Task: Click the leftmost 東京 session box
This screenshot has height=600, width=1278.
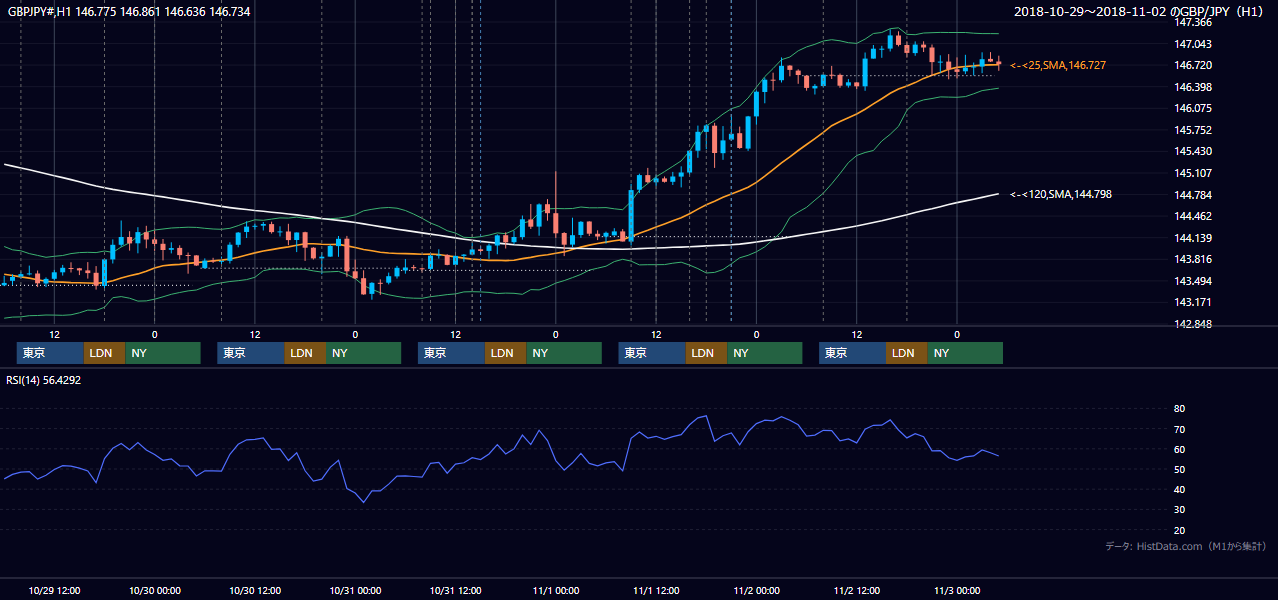Action: [50, 353]
